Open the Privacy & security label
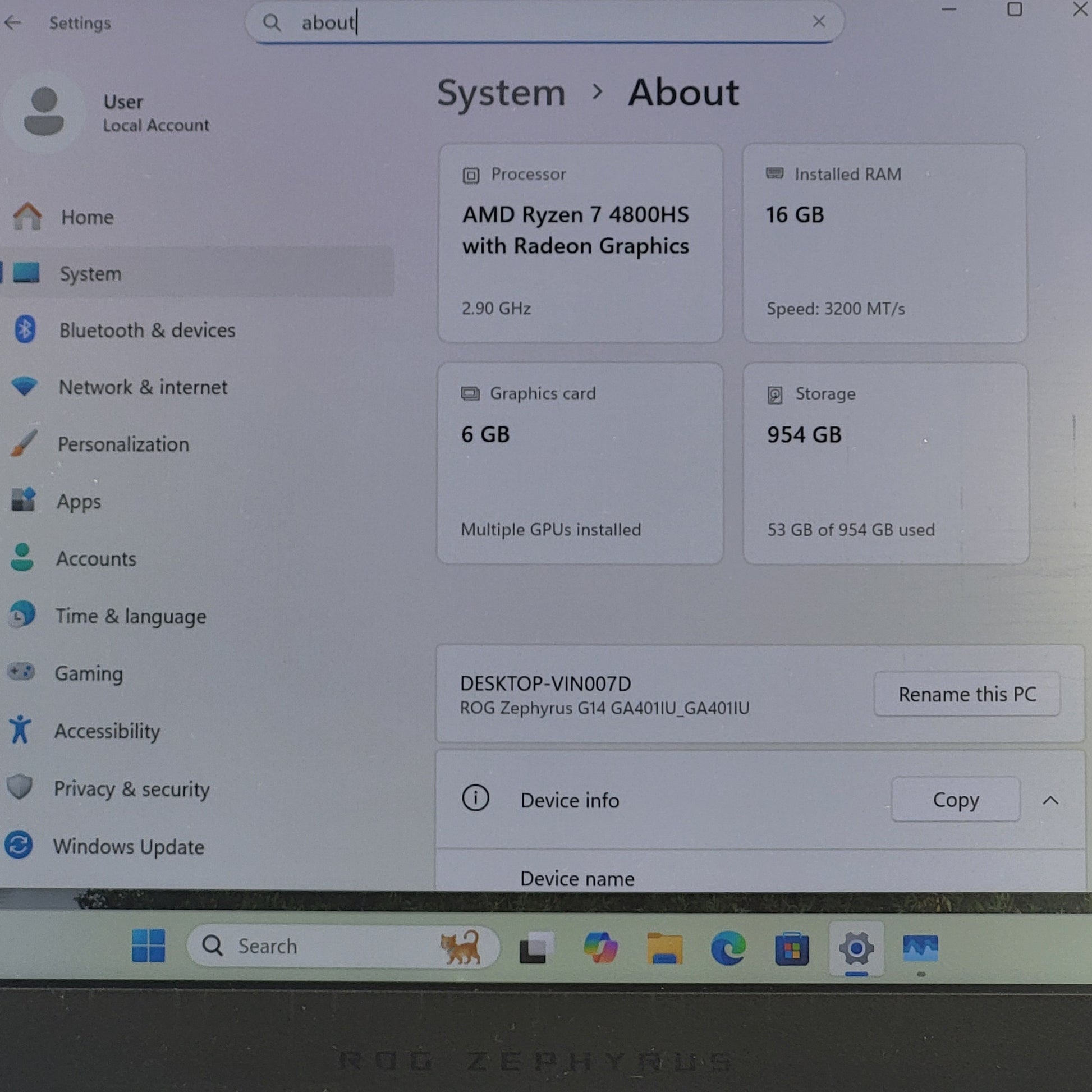This screenshot has height=1092, width=1092. pos(132,789)
